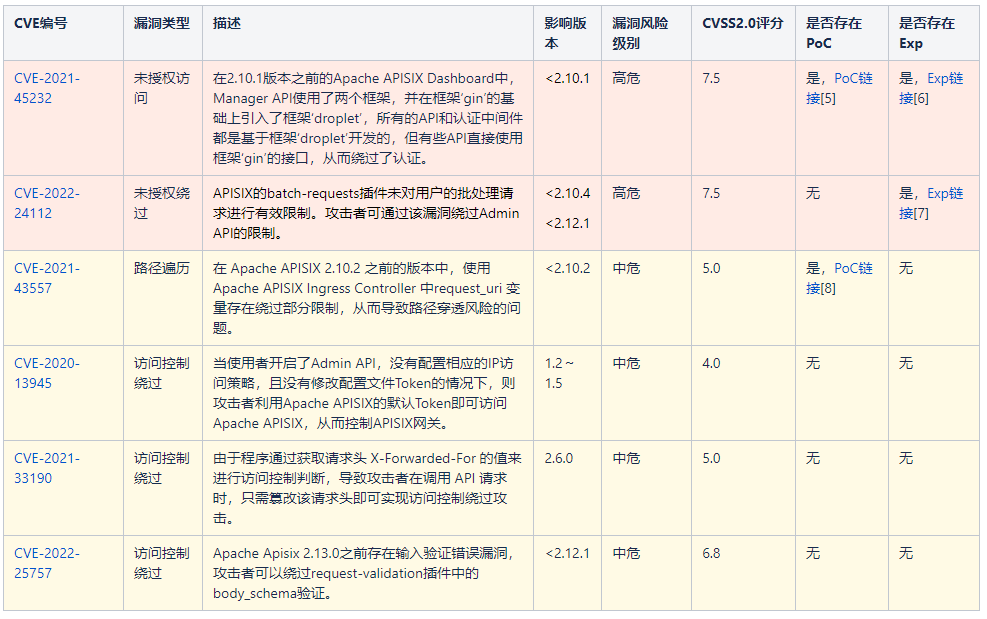Click 高危 in the CVE-2022-24112 row
Image resolution: width=987 pixels, height=619 pixels.
click(x=626, y=194)
